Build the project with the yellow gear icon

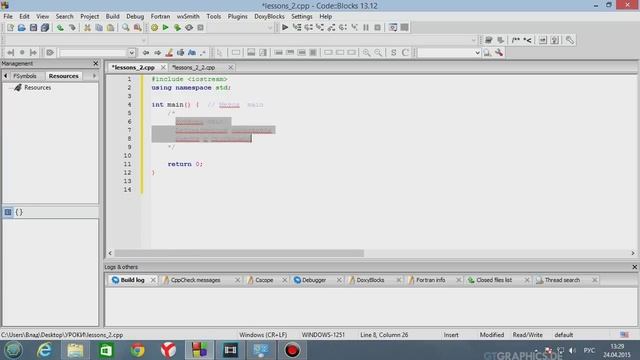[154, 28]
